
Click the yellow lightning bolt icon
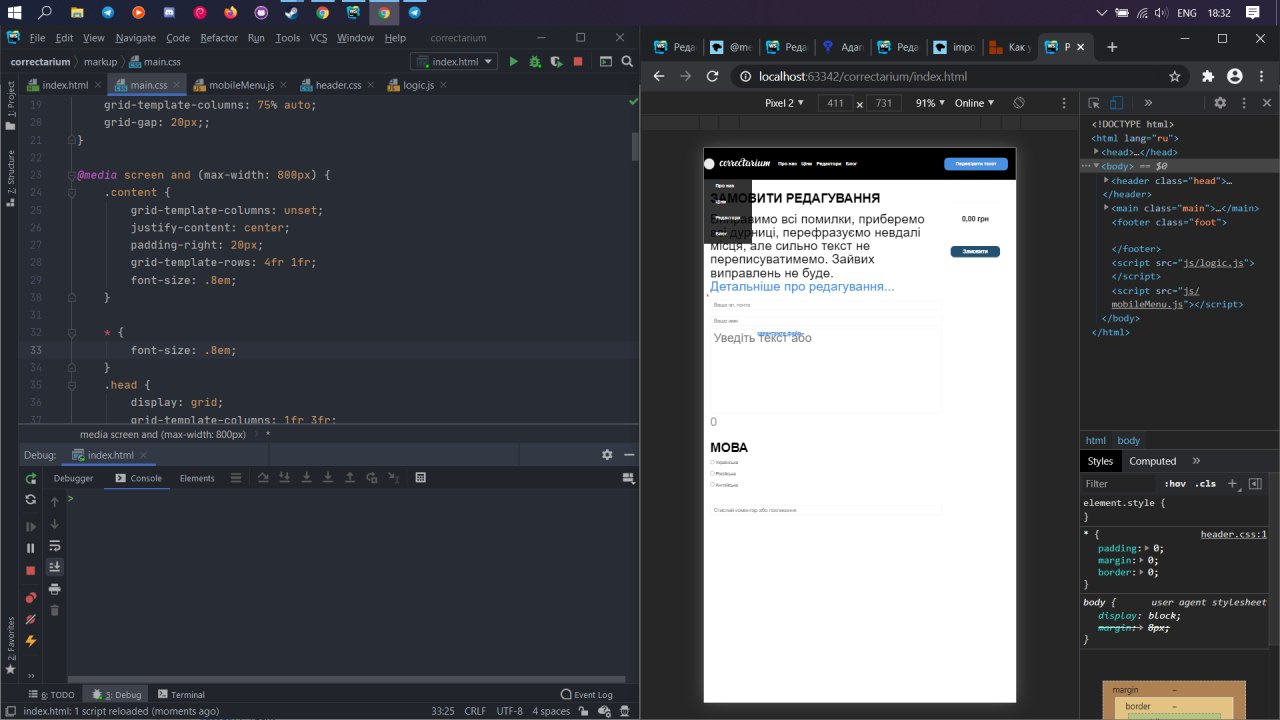(x=31, y=641)
